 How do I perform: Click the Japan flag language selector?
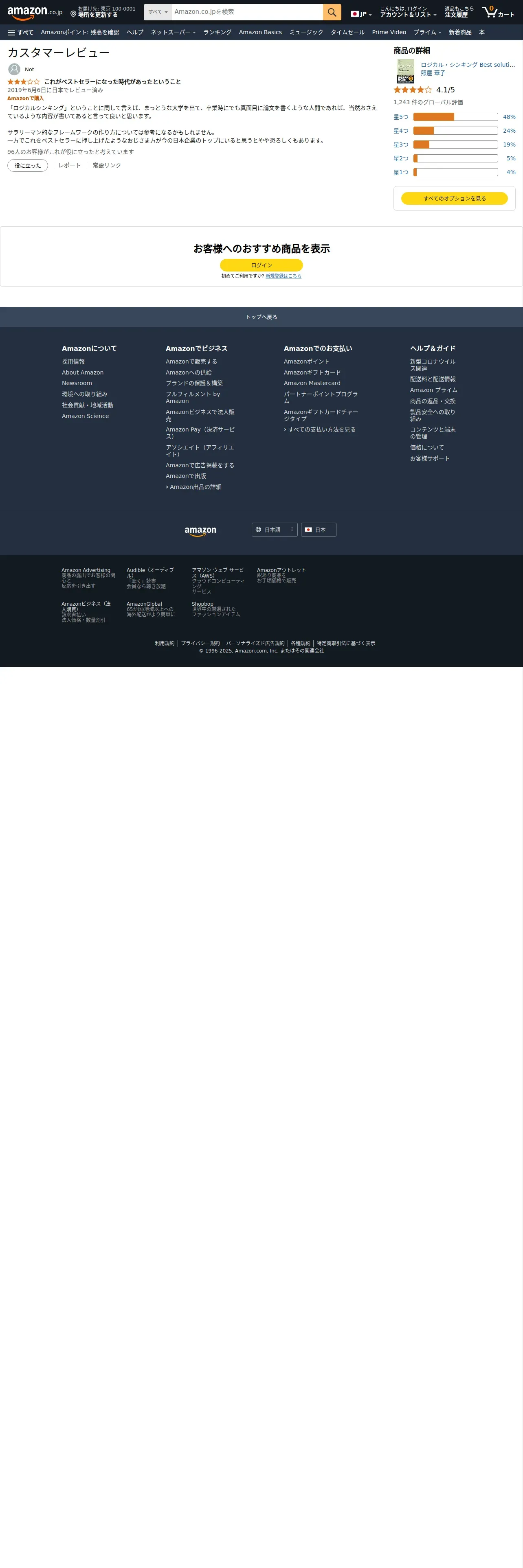coord(361,14)
